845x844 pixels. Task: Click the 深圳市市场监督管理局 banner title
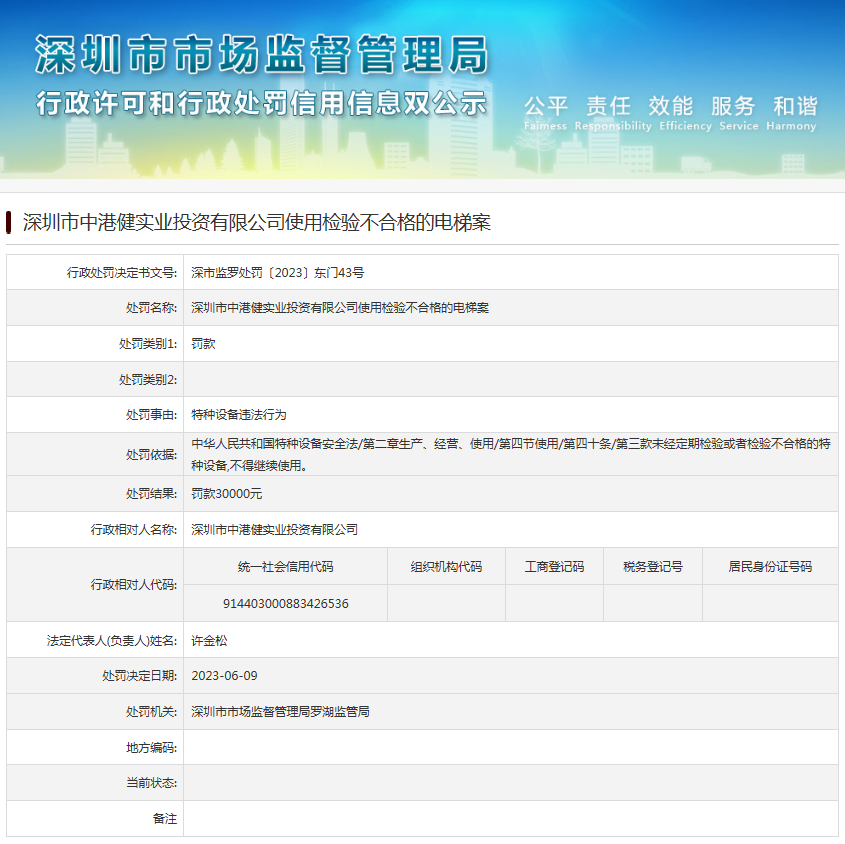262,54
